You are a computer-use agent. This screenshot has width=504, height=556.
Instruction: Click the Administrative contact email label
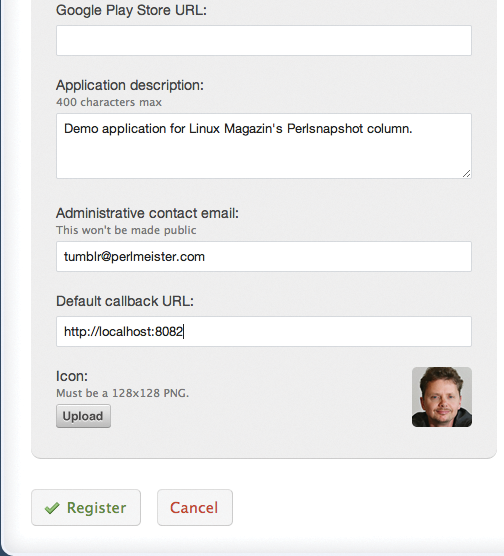pyautogui.click(x=148, y=213)
